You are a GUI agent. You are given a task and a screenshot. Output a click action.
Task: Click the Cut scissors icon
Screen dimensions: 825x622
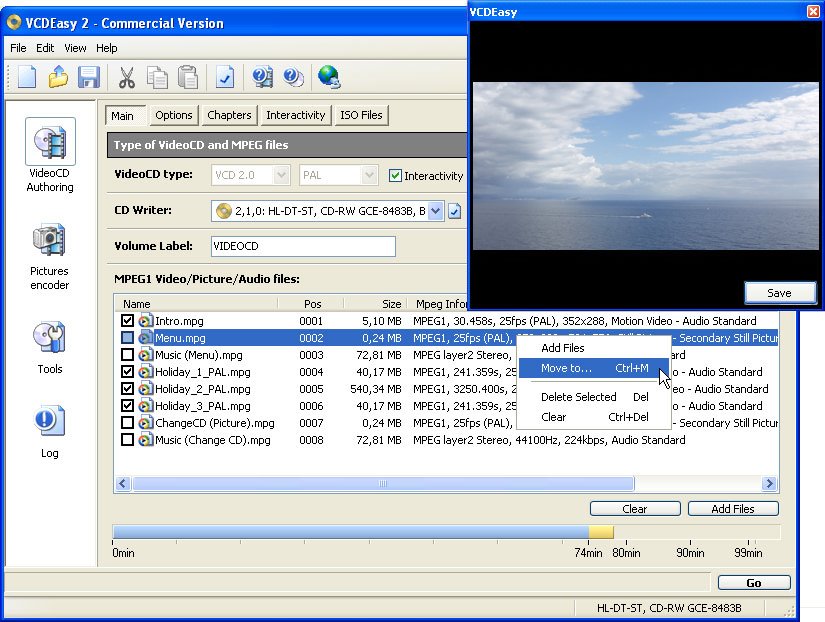[x=126, y=77]
